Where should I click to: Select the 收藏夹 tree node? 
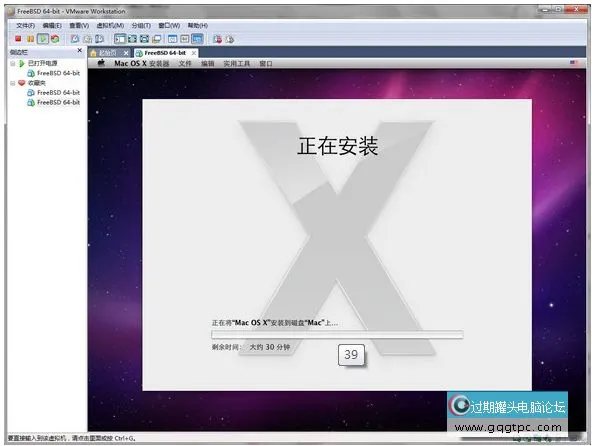point(37,83)
